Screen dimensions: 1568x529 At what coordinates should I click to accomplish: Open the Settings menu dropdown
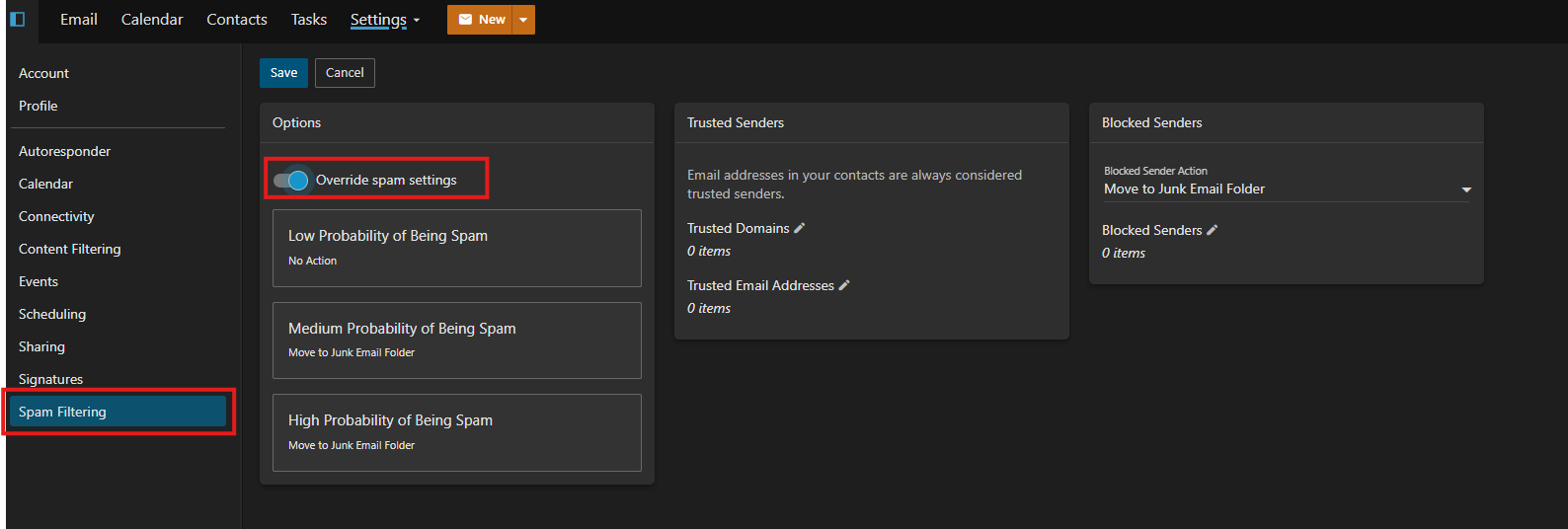point(385,20)
